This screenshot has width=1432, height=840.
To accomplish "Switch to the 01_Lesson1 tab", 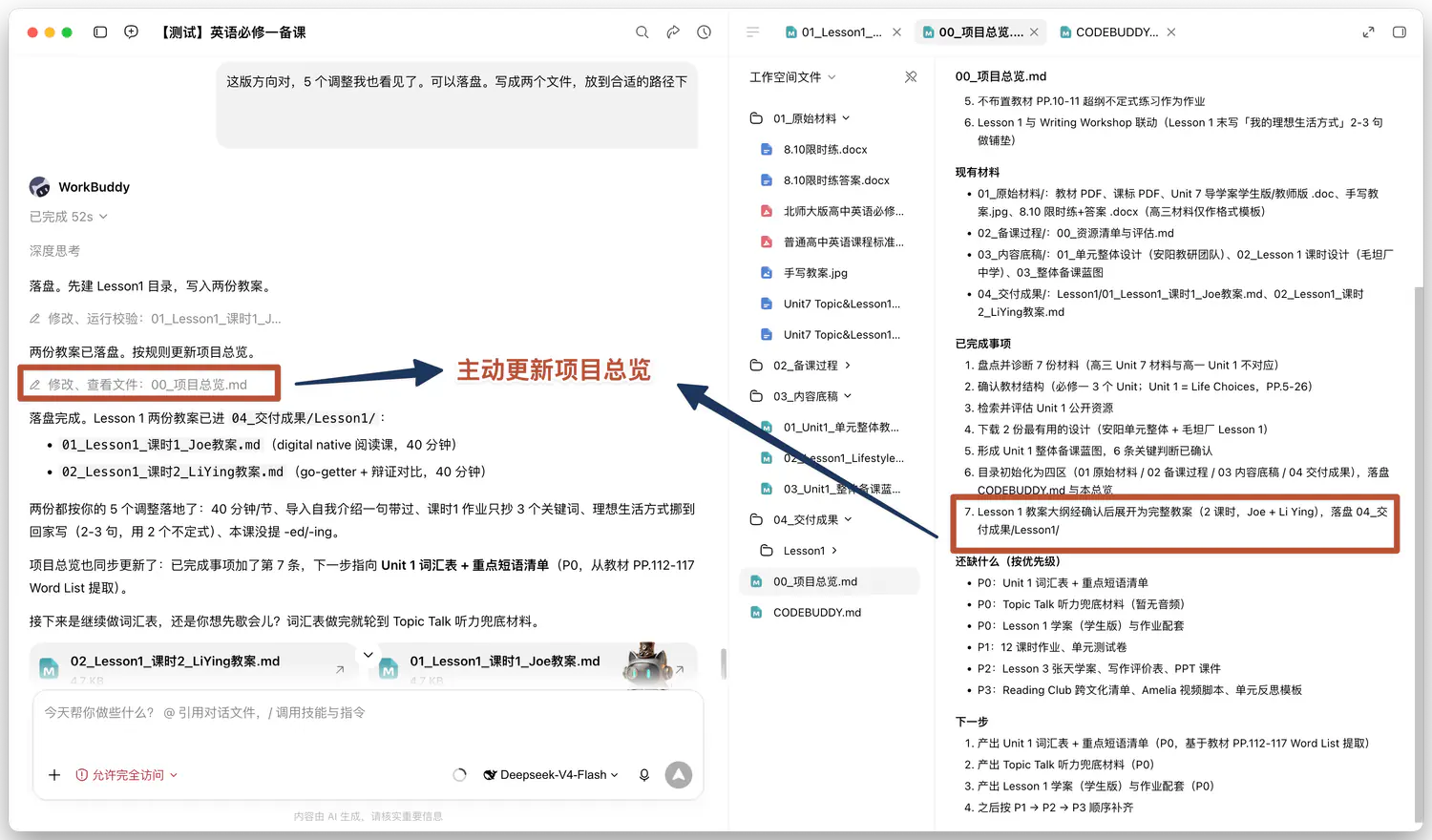I will pyautogui.click(x=833, y=32).
